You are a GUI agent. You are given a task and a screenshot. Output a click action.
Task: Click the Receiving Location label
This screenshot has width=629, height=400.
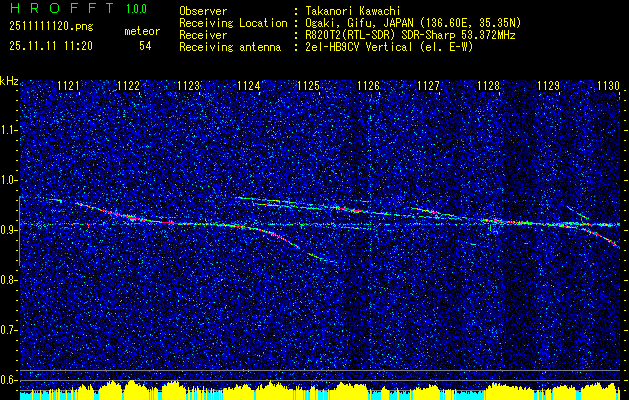[233, 23]
